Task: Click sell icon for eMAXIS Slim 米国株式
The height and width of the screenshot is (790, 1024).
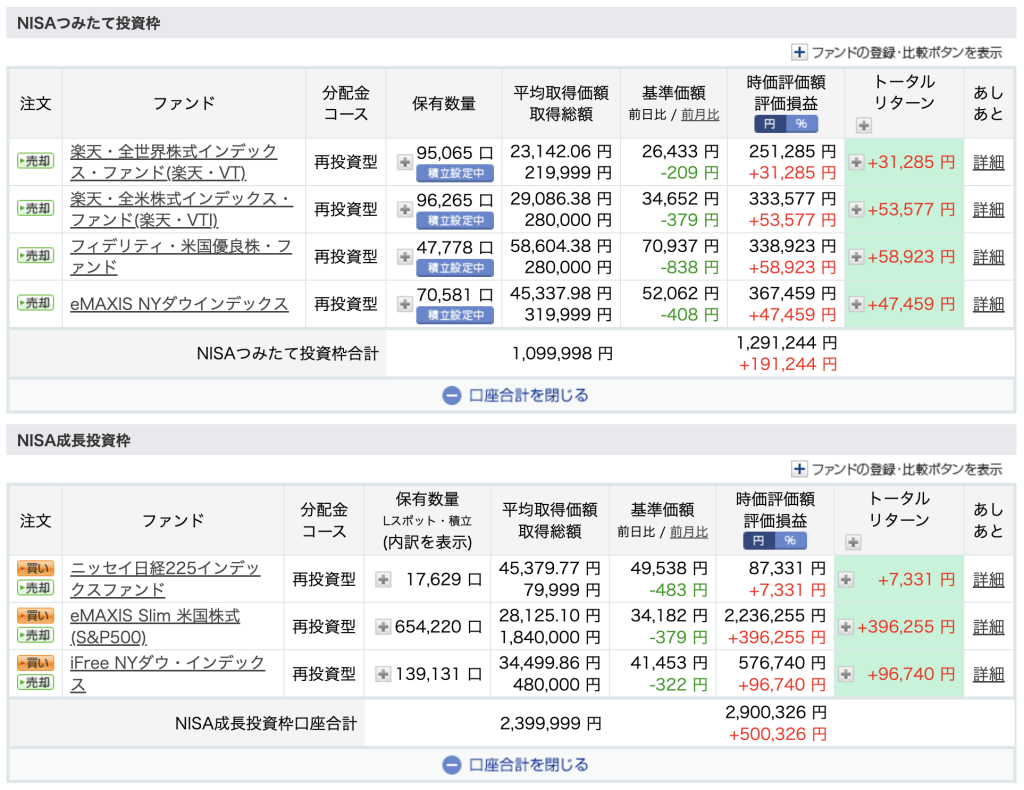Action: pos(35,636)
